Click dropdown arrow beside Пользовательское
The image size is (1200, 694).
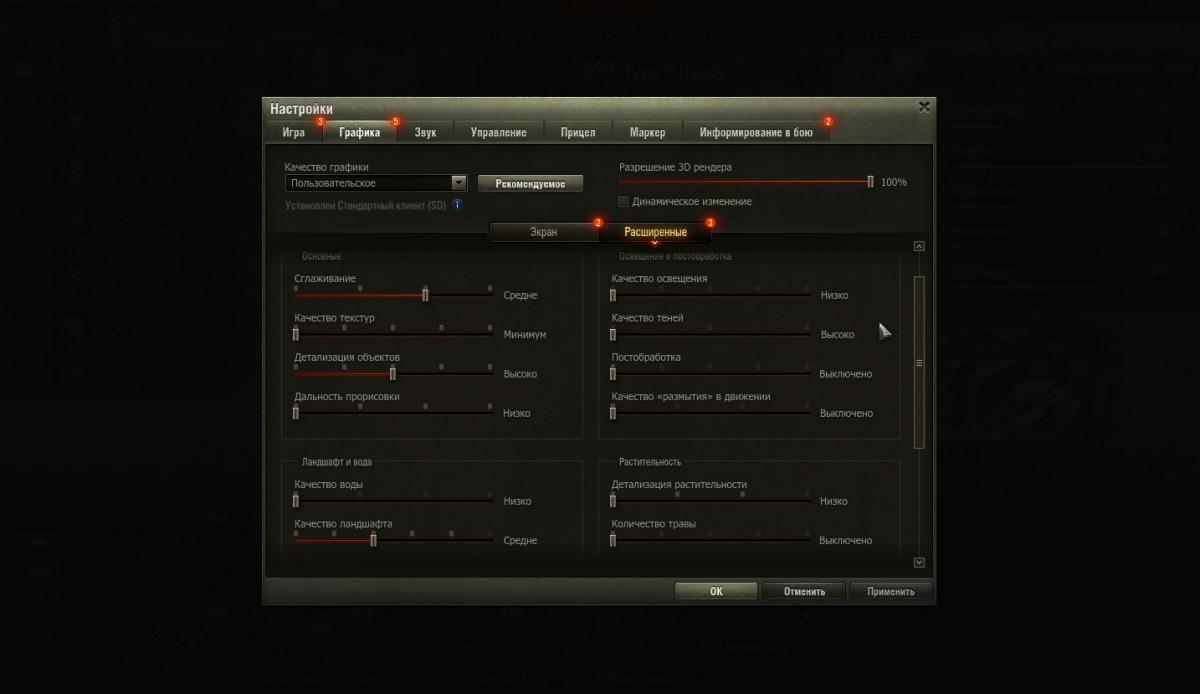point(459,183)
